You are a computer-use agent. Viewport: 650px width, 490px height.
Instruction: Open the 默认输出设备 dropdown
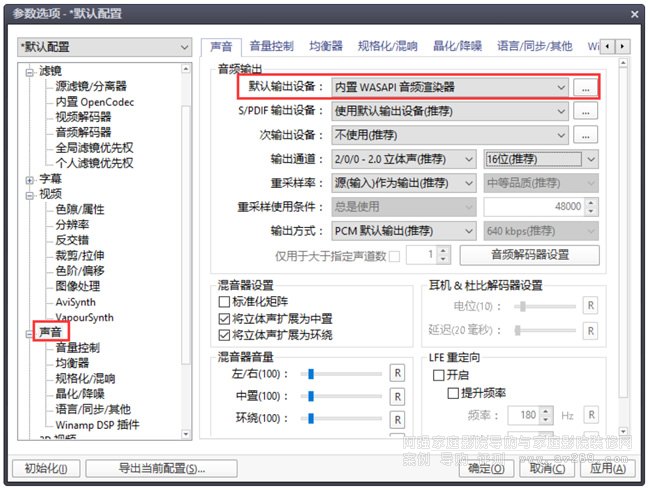click(x=451, y=87)
